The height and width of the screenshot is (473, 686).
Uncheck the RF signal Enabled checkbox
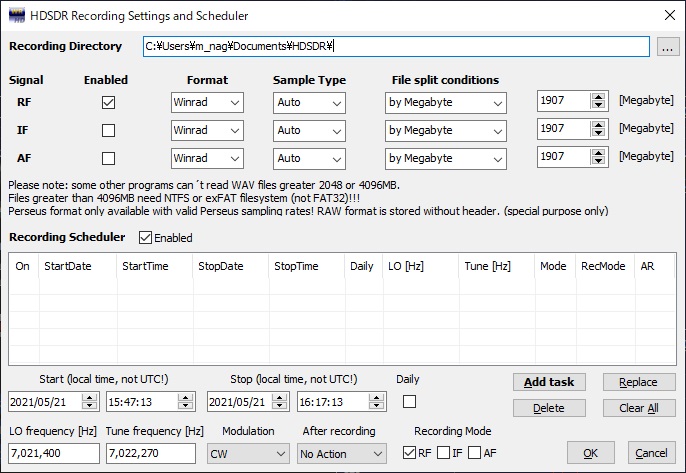coord(108,102)
